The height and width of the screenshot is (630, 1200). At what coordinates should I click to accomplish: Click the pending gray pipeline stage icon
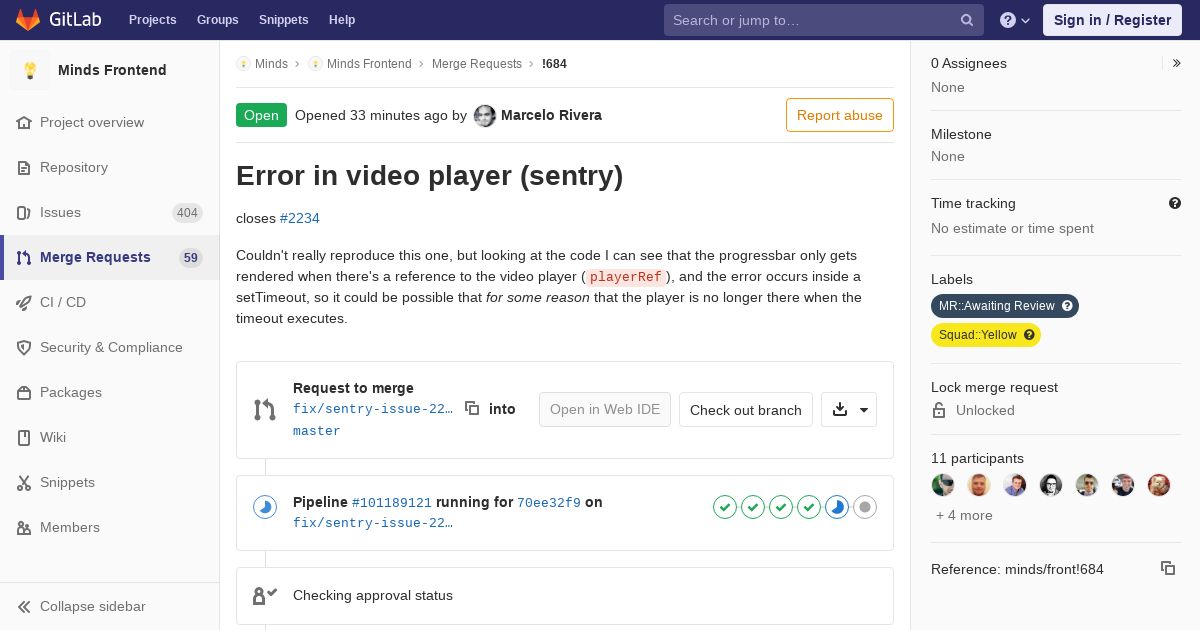(865, 507)
